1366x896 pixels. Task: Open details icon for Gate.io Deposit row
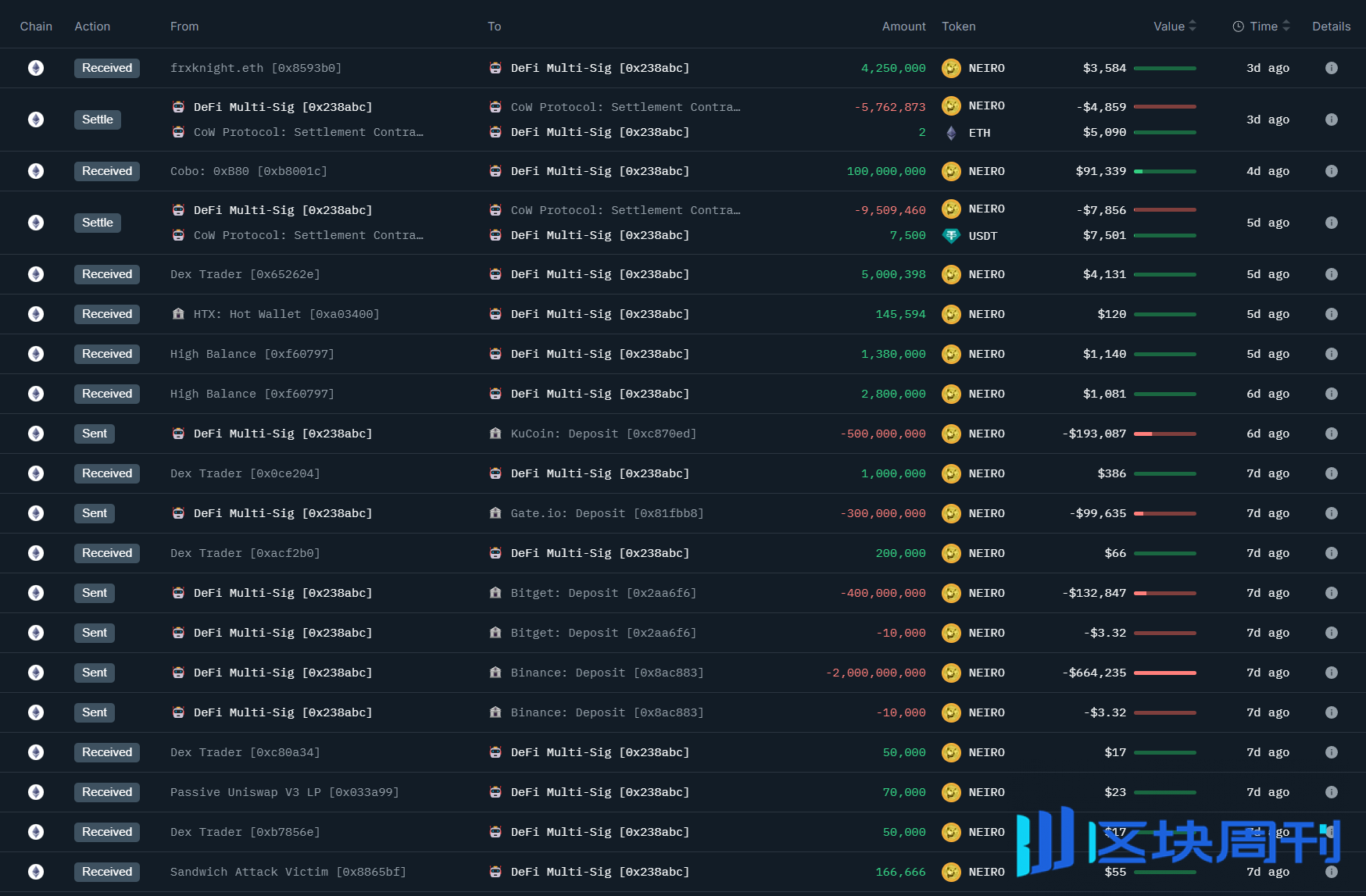coord(1332,513)
